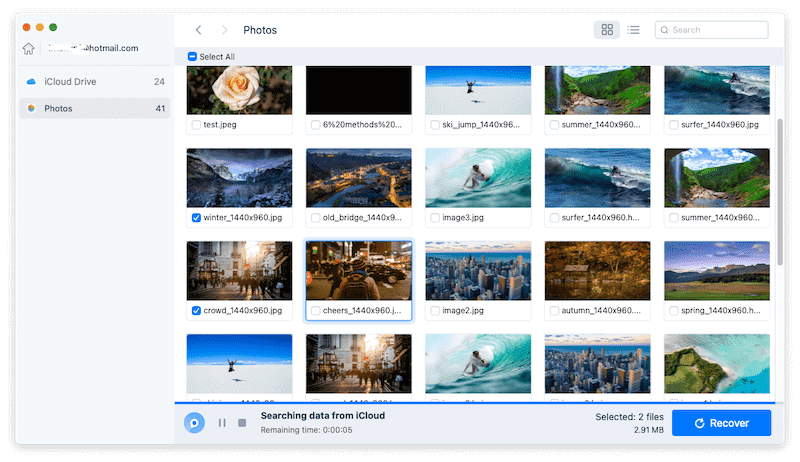The image size is (800, 462).
Task: Select the aerial island thumbnail
Action: (717, 364)
